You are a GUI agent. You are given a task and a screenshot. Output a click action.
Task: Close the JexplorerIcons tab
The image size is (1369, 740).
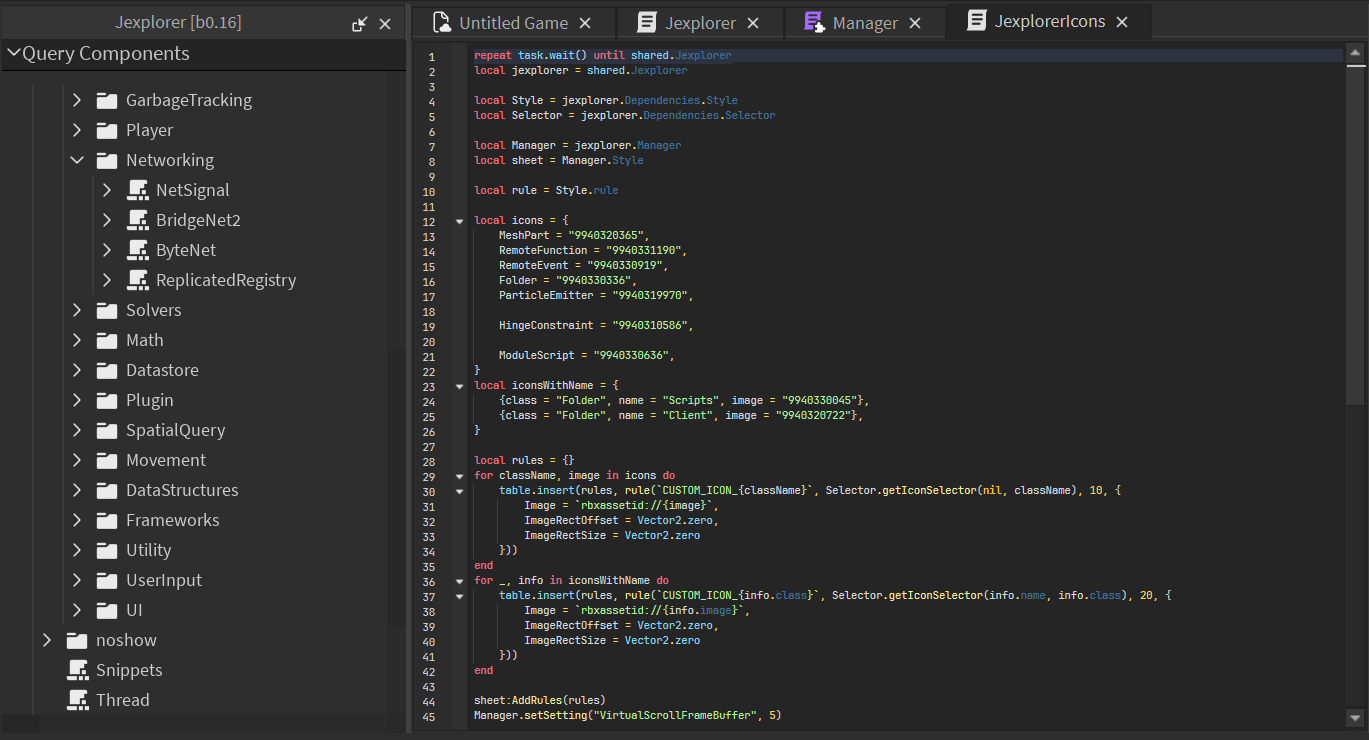point(1122,22)
